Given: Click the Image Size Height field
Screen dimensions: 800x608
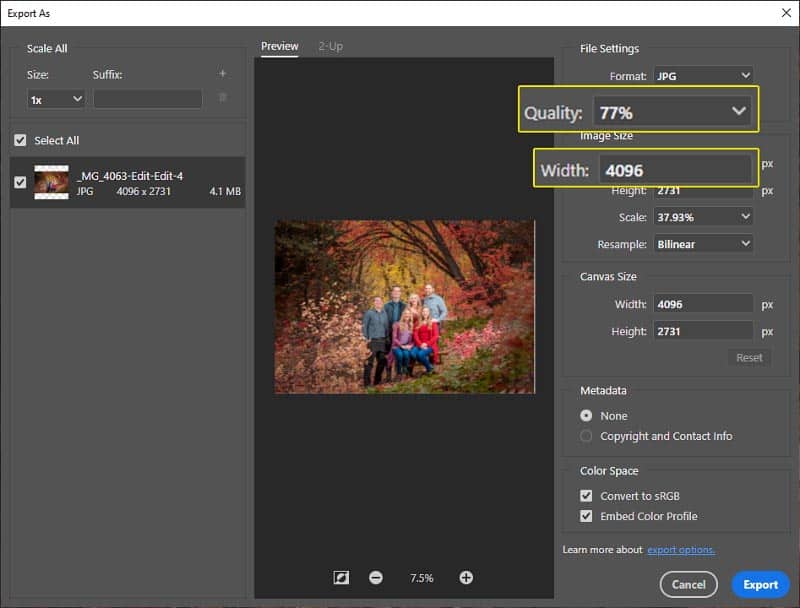Looking at the screenshot, I should (703, 191).
